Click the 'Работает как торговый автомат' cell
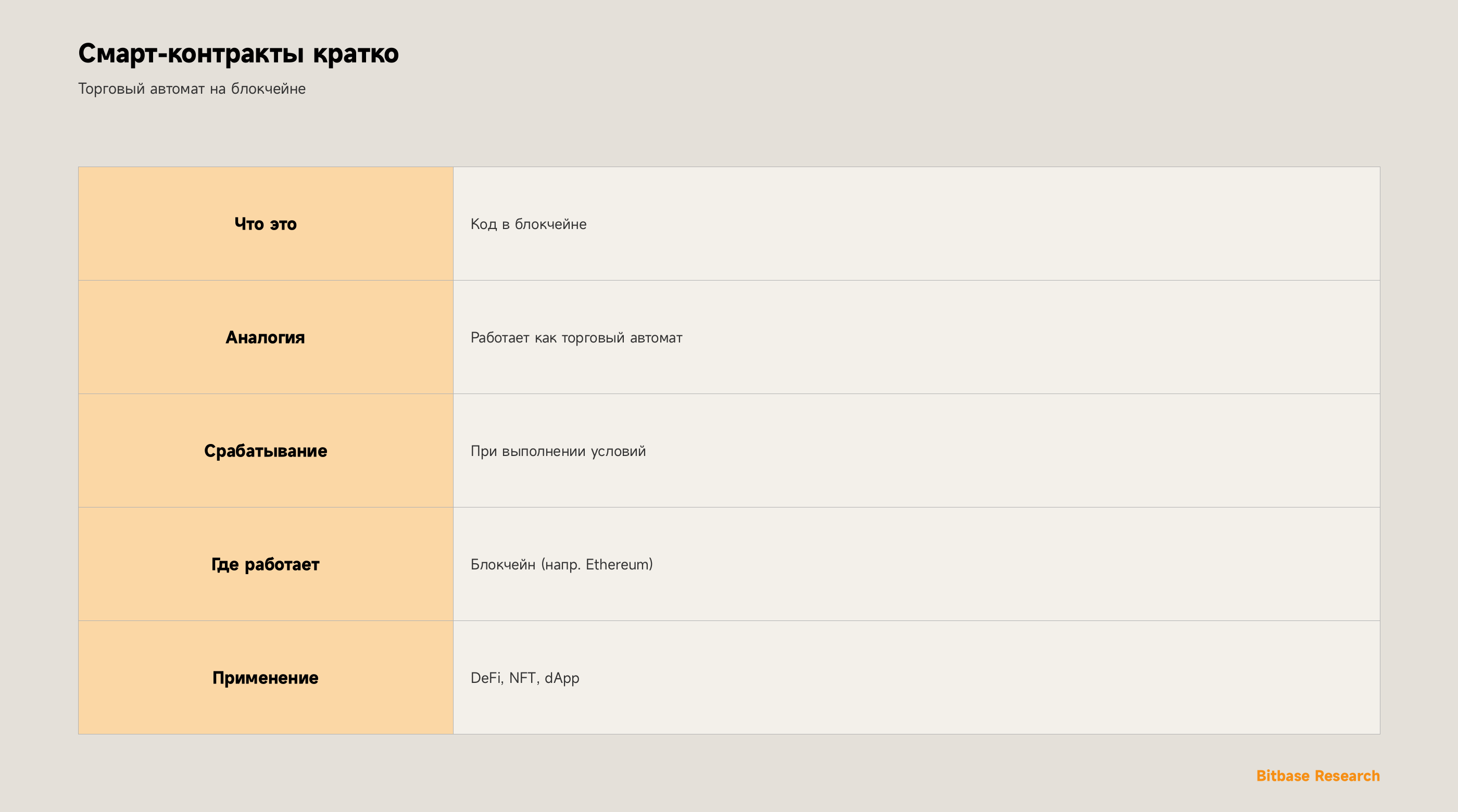Screen dimensions: 1458x812 click(916, 337)
